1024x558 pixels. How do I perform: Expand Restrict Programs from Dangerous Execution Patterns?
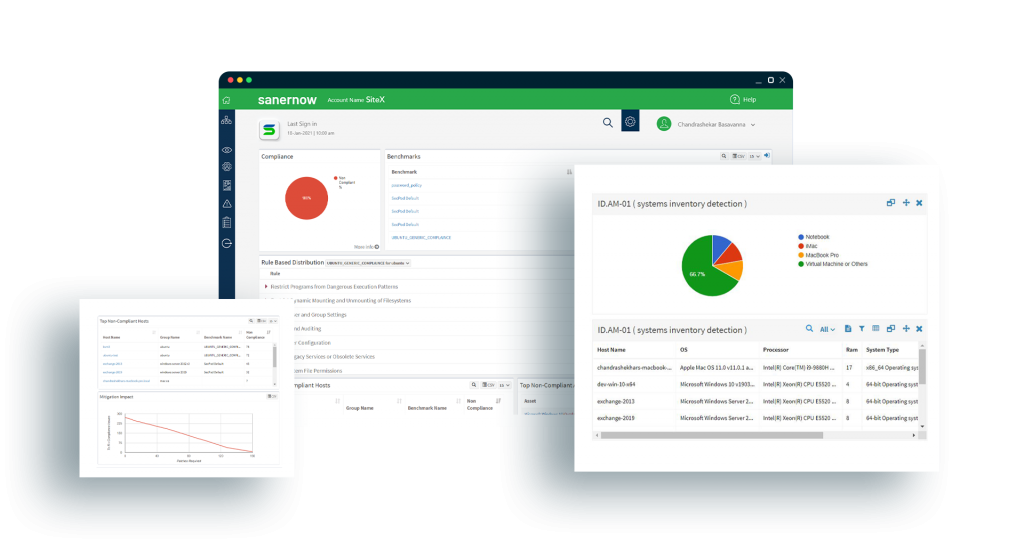(x=266, y=286)
